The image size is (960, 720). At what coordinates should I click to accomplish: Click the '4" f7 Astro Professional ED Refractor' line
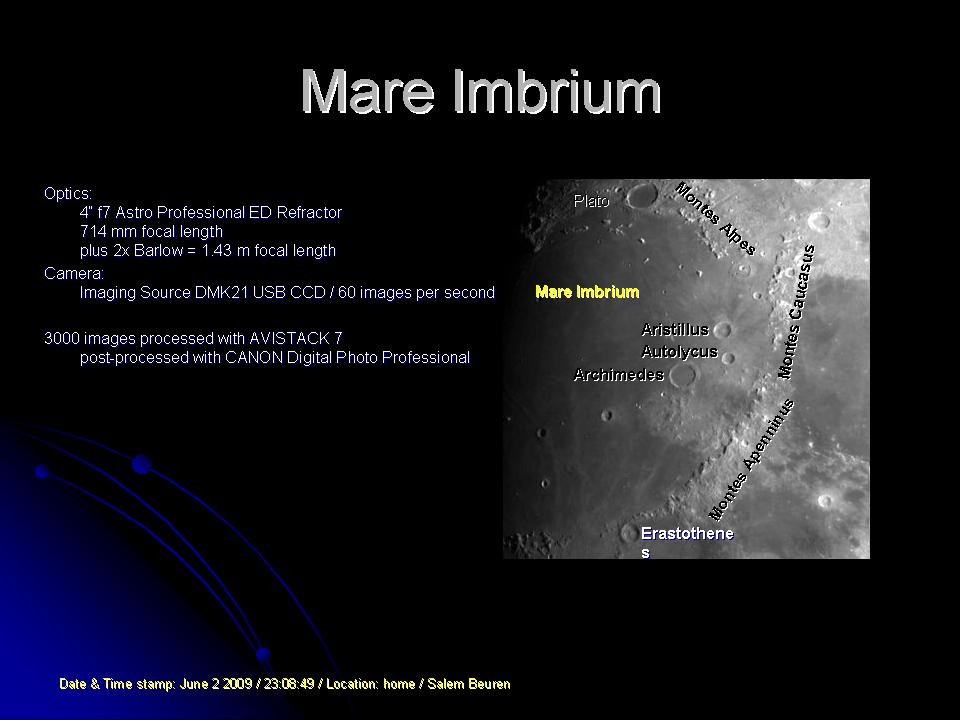pyautogui.click(x=210, y=212)
